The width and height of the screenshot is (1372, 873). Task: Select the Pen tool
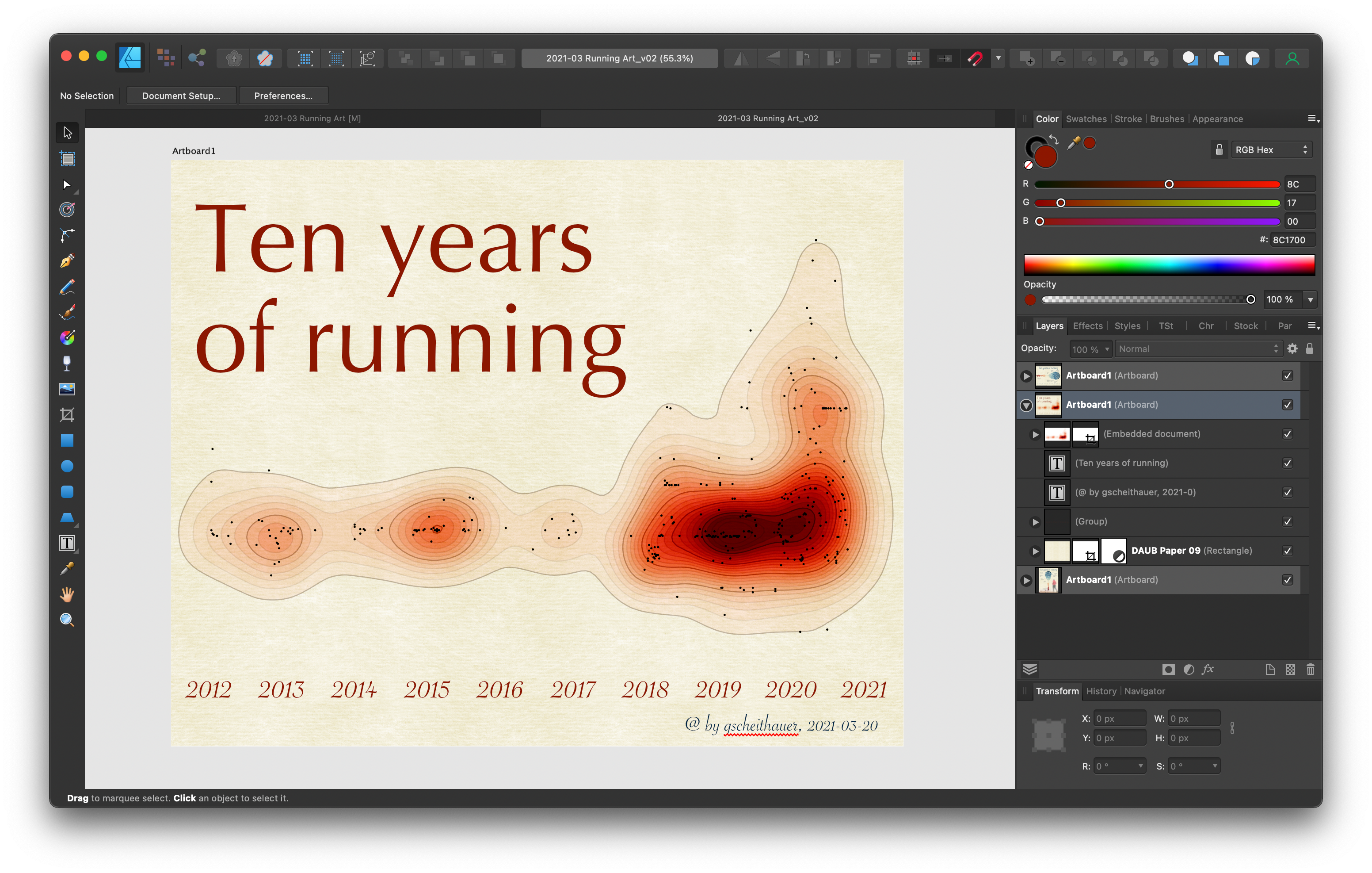(67, 261)
